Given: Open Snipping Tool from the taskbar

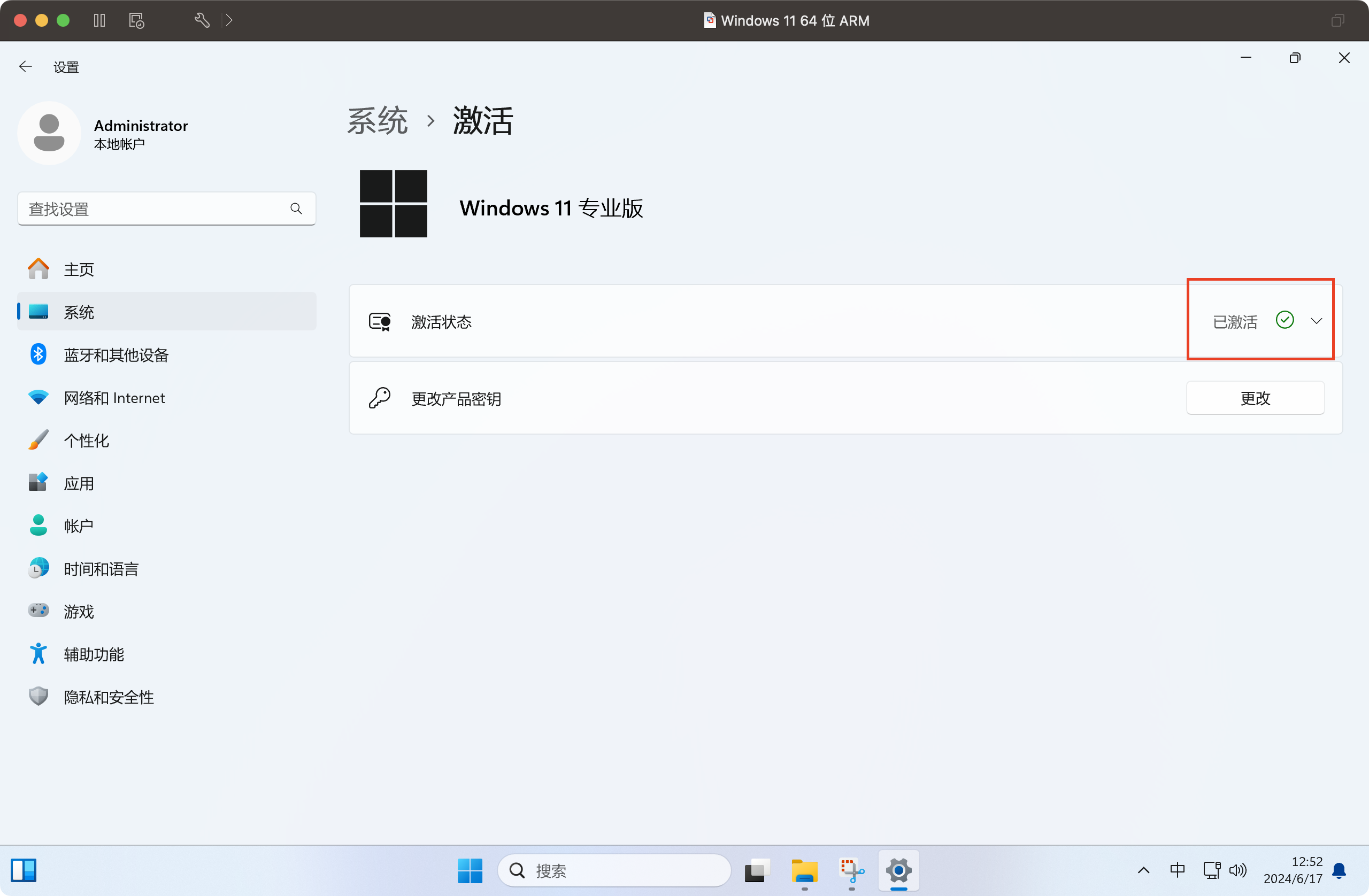Looking at the screenshot, I should tap(852, 871).
